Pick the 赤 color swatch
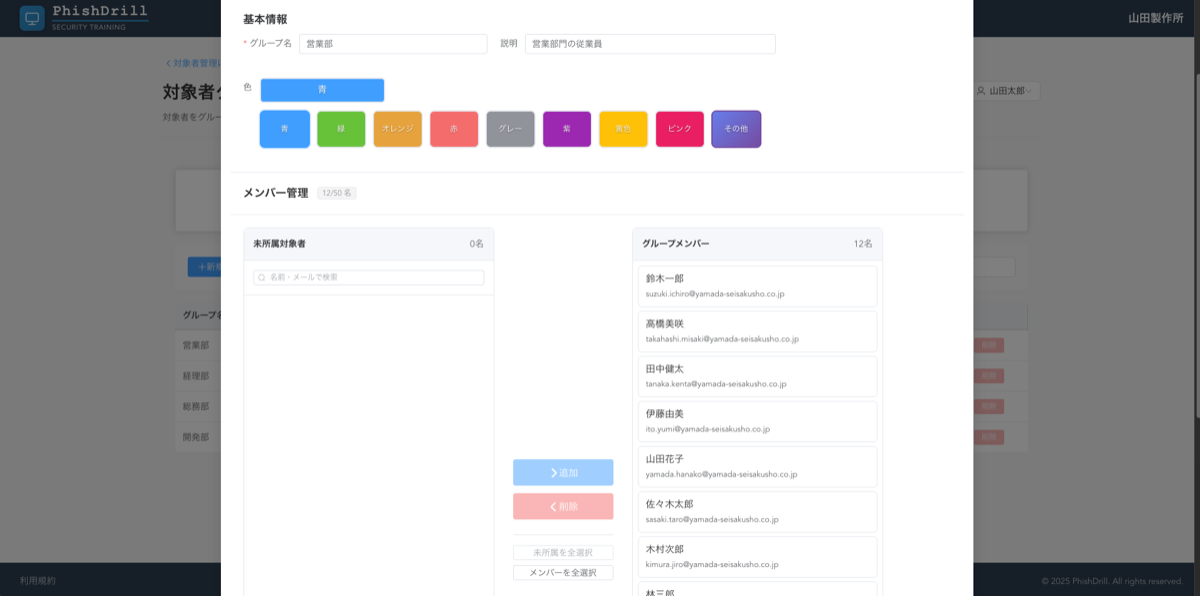 (x=454, y=129)
